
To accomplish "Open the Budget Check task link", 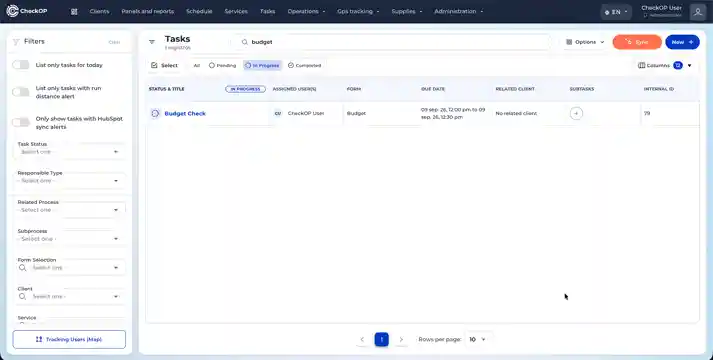I will 185,114.
